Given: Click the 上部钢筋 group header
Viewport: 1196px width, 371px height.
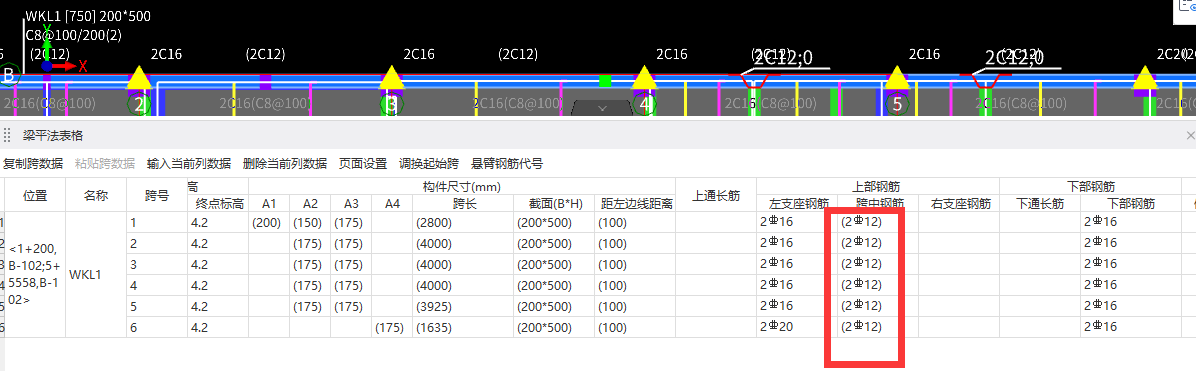Looking at the screenshot, I should (878, 186).
